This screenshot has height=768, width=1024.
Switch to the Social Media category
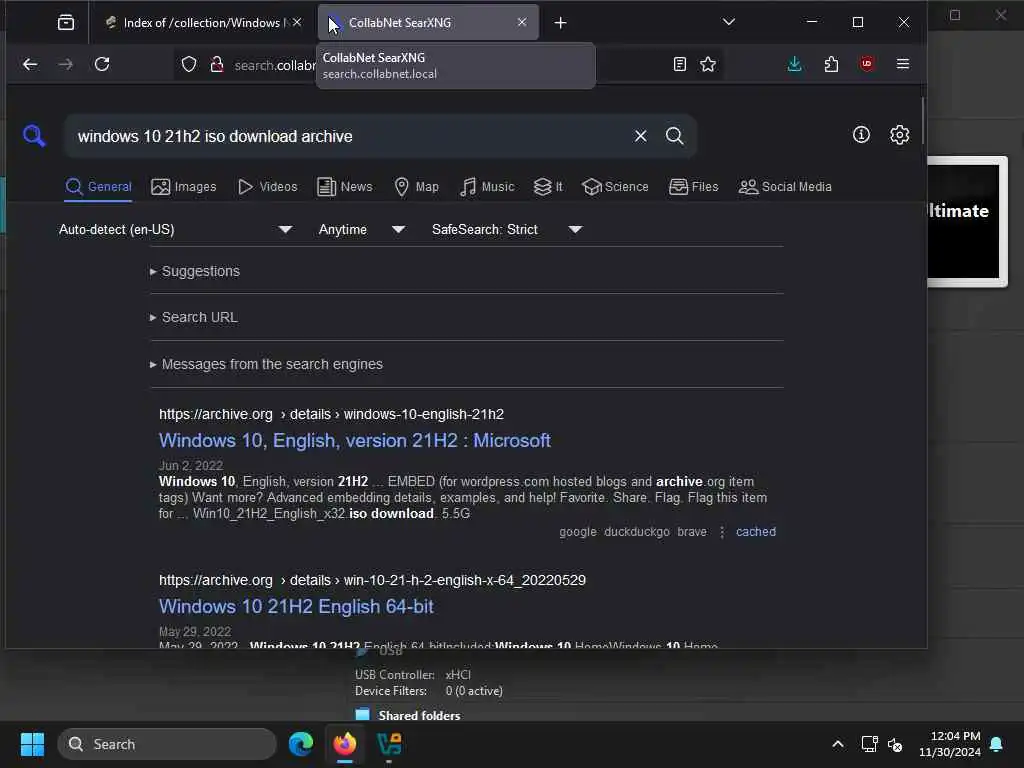point(785,187)
